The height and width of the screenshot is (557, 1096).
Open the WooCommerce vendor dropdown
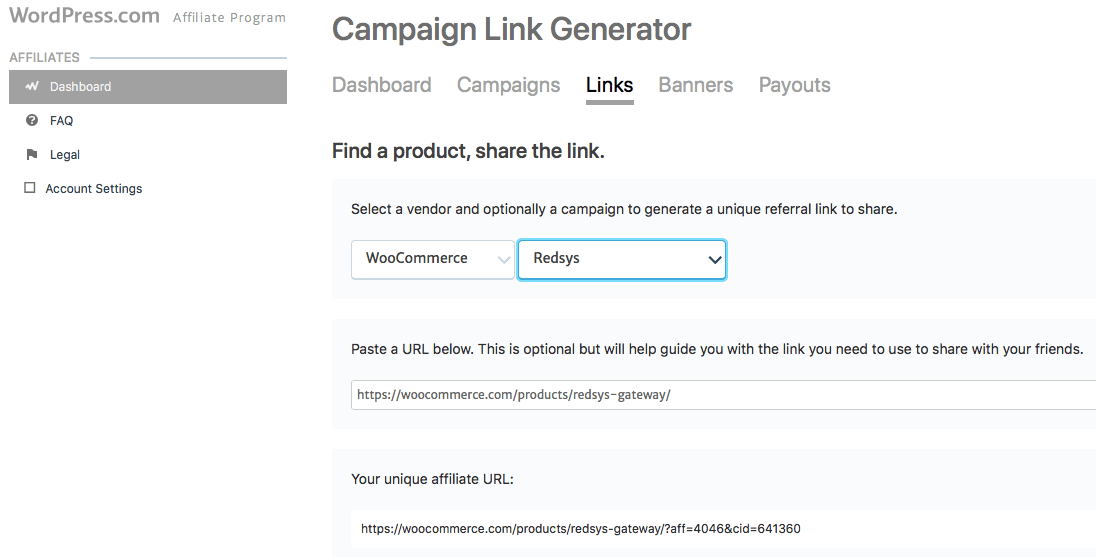pos(432,259)
